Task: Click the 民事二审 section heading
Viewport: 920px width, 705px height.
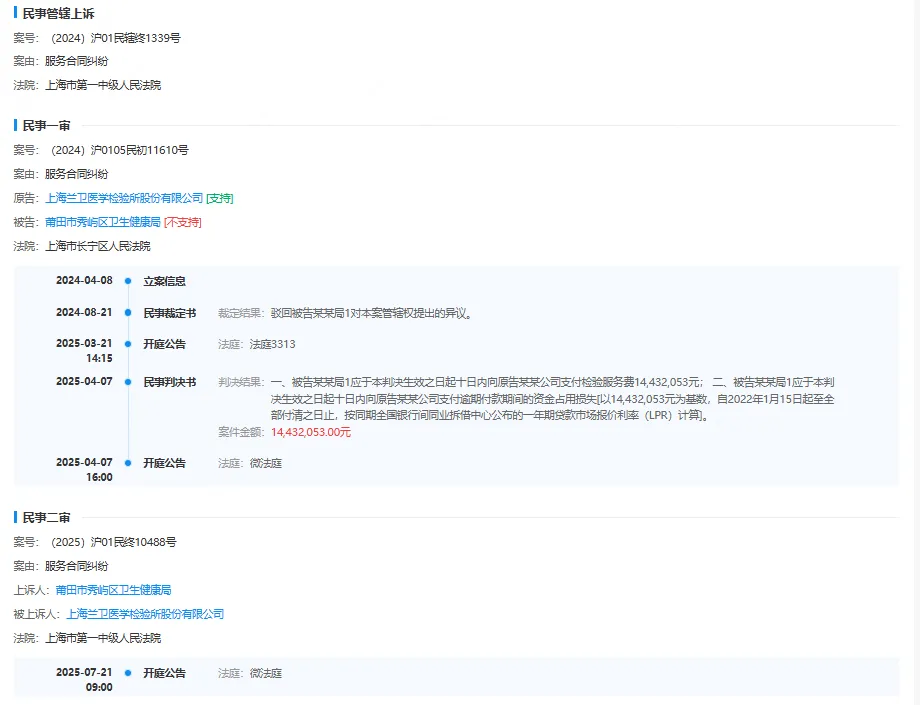Action: pos(46,518)
